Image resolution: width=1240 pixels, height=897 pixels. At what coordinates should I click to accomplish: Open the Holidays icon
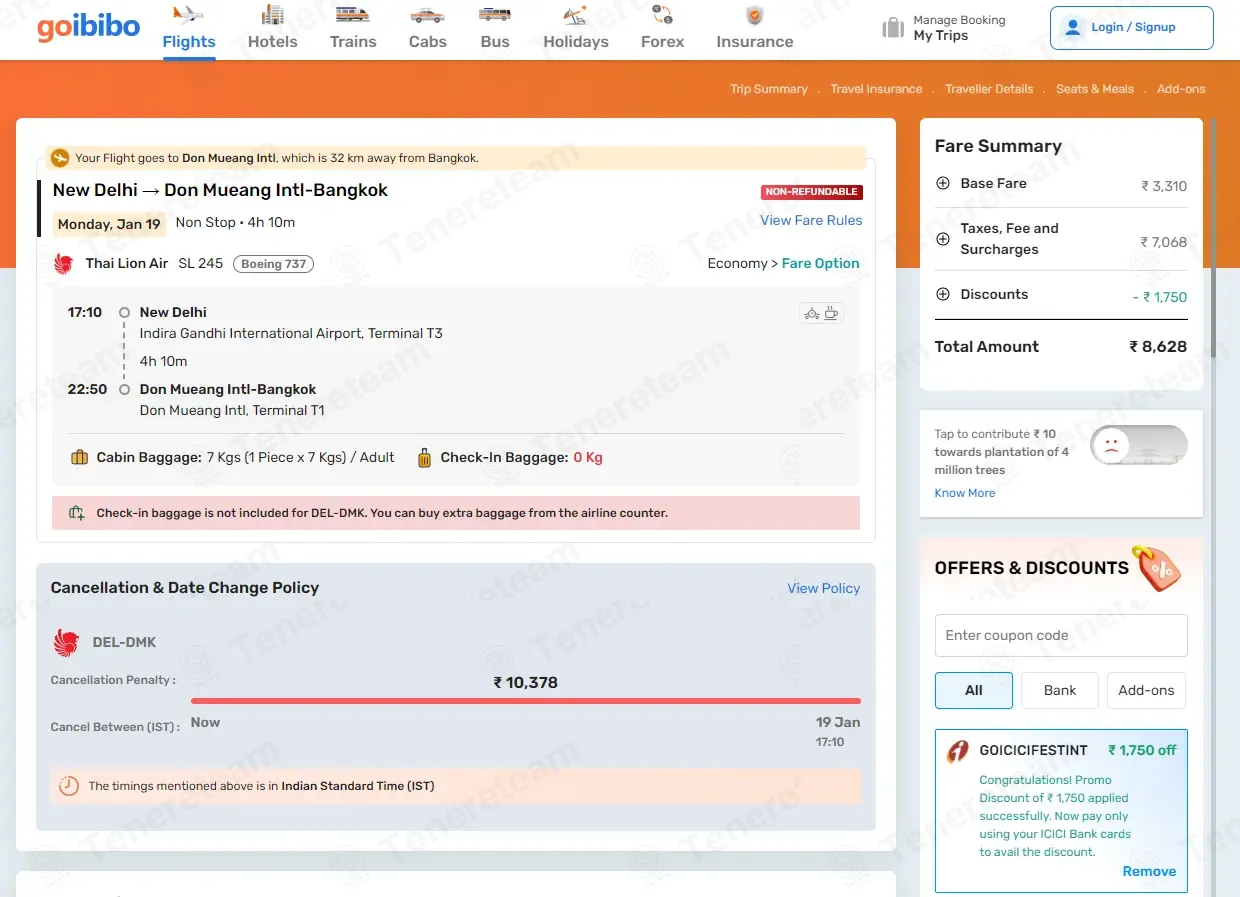click(x=575, y=15)
